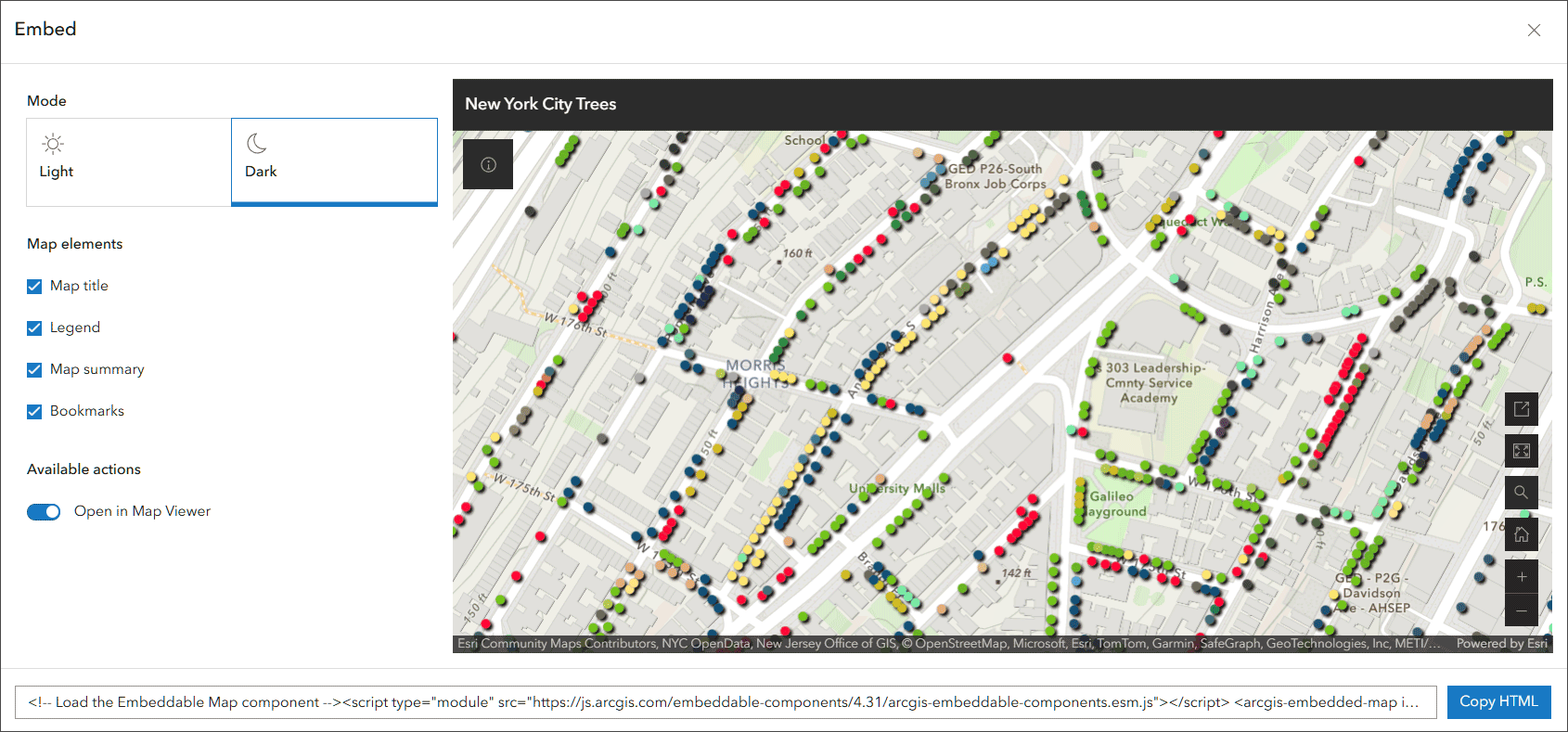The image size is (1568, 732).
Task: Turn off Open in Map Viewer switch
Action: (x=44, y=511)
